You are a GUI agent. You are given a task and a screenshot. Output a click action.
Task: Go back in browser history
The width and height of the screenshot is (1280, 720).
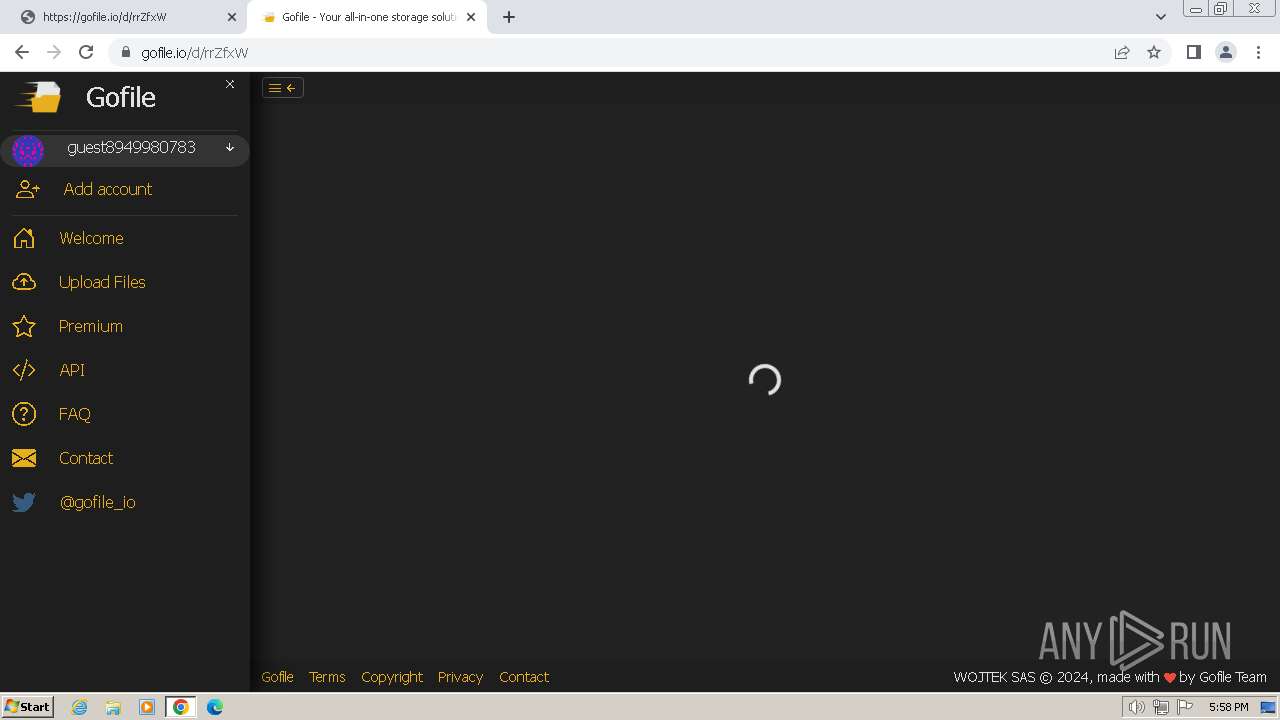pyautogui.click(x=22, y=52)
